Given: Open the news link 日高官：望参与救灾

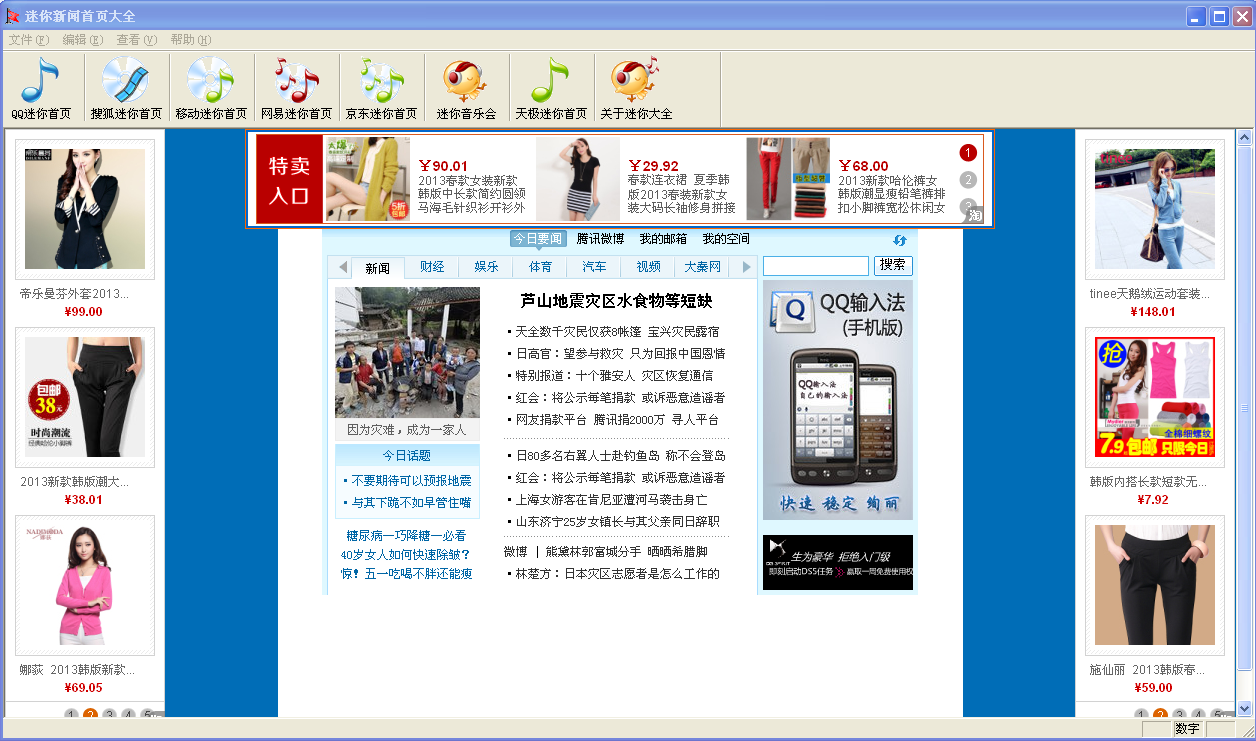Looking at the screenshot, I should pyautogui.click(x=569, y=353).
